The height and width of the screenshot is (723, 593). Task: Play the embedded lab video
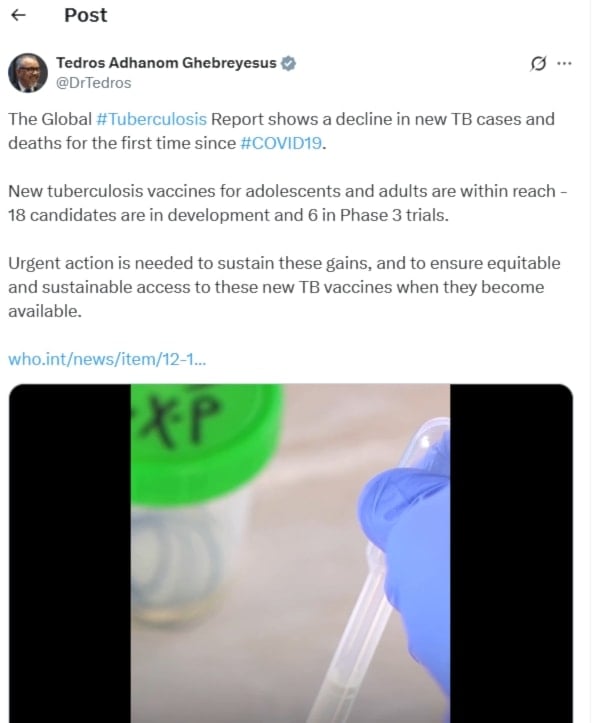click(x=291, y=553)
